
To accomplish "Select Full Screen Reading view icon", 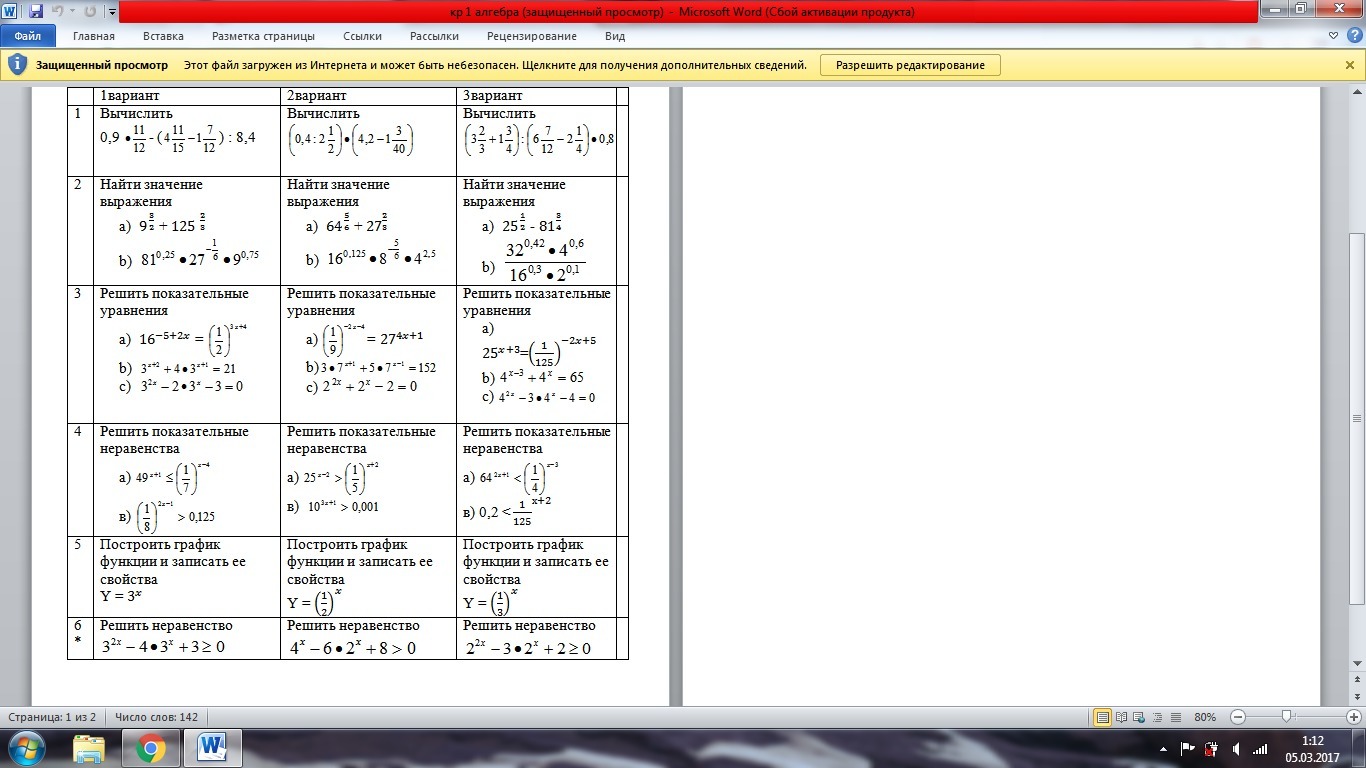I will click(1121, 717).
